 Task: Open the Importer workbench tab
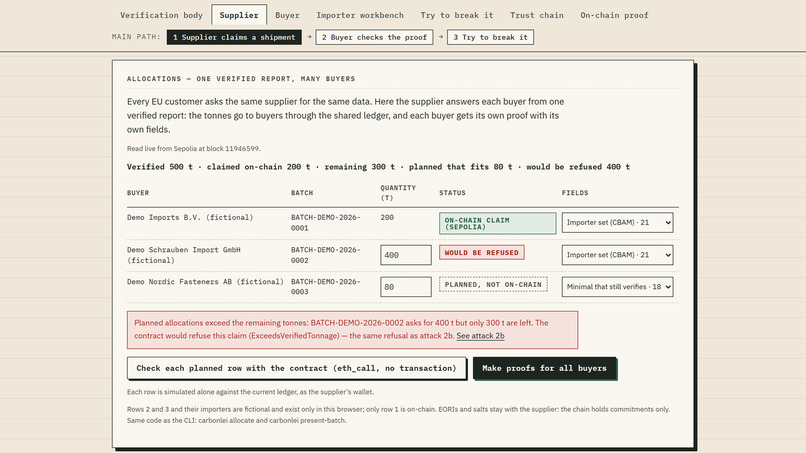(360, 15)
